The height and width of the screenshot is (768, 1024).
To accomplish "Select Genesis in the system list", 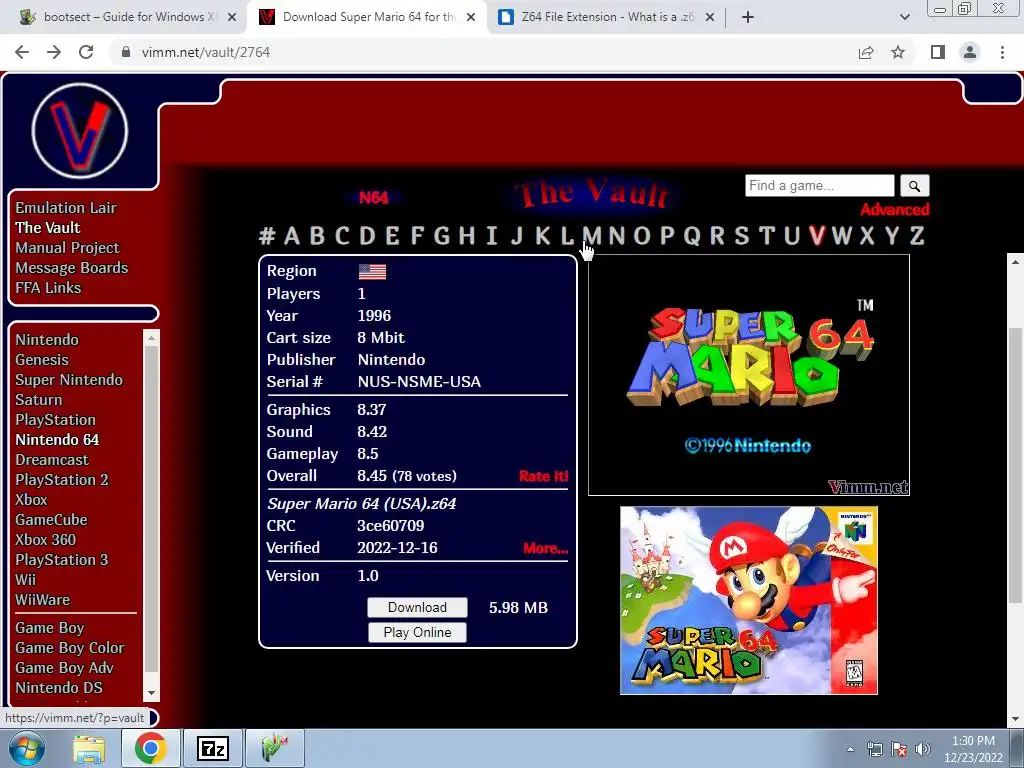I will [x=42, y=360].
